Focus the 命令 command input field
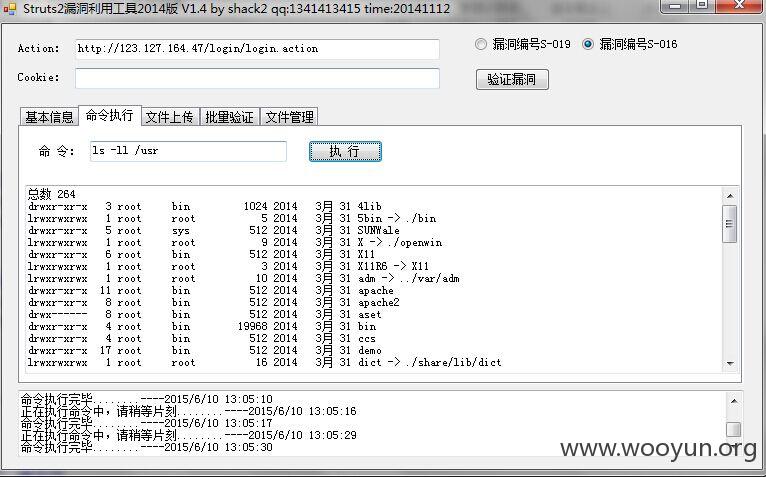Viewport: 766px width, 477px height. [x=188, y=151]
